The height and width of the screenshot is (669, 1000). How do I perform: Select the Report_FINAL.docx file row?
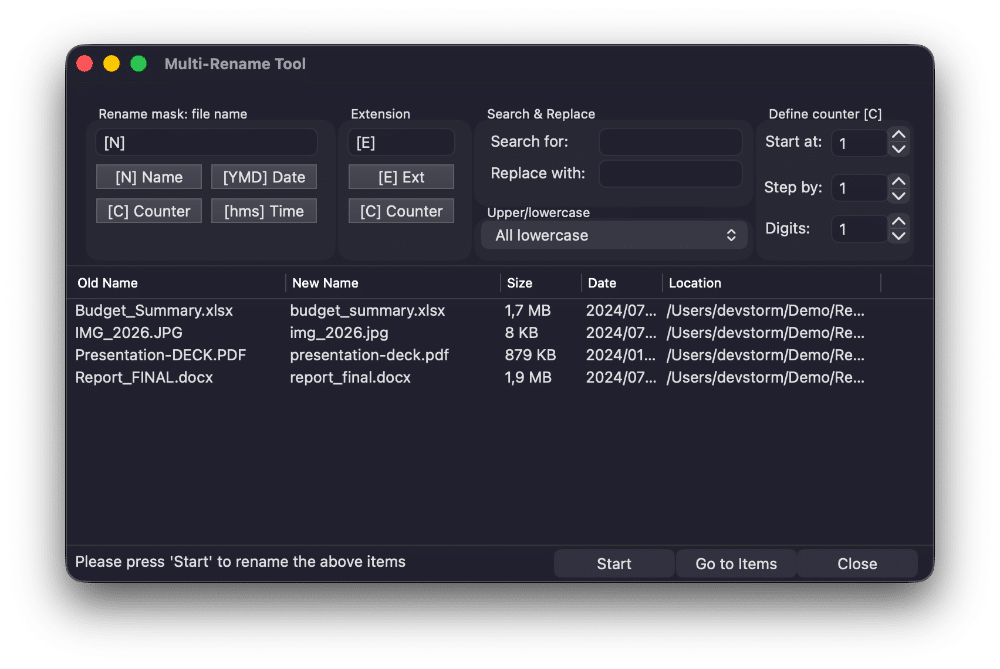pyautogui.click(x=300, y=377)
